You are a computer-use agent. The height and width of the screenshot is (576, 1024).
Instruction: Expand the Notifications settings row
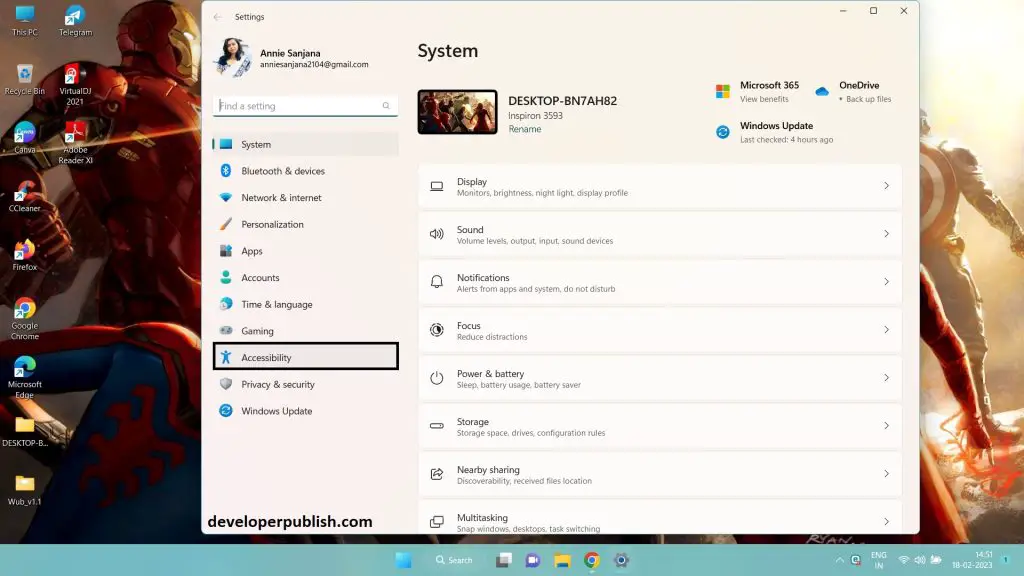click(660, 282)
